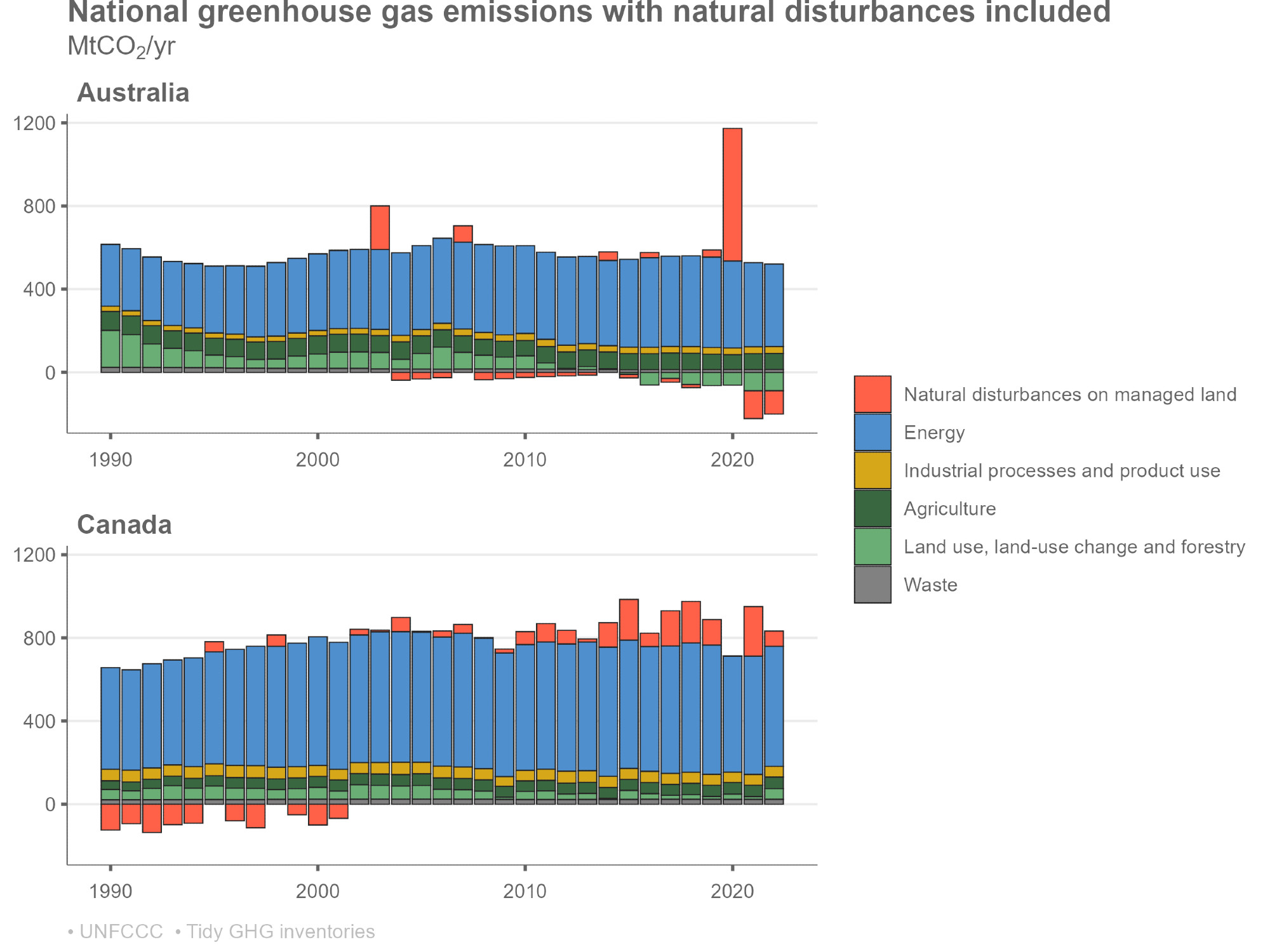Click the 'Australia' panel title
This screenshot has height=952, width=1270.
[x=133, y=93]
